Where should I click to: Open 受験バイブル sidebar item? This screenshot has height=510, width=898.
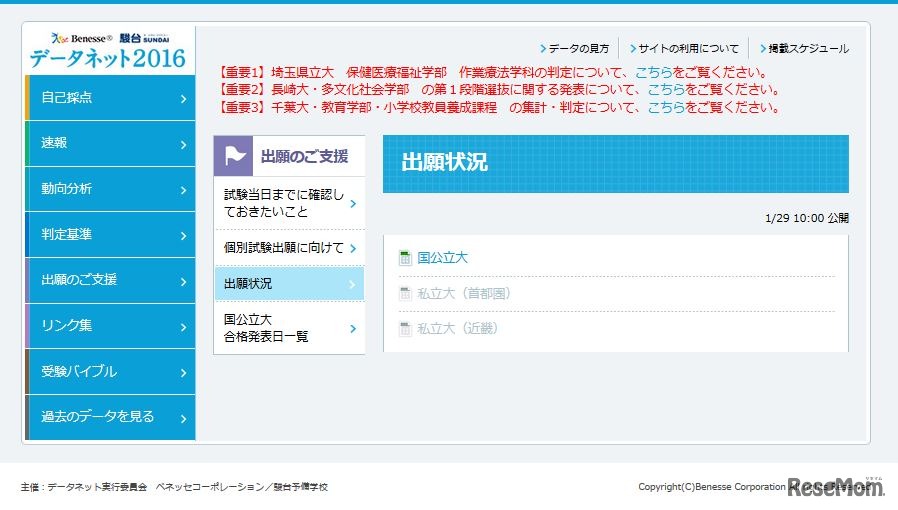[108, 372]
